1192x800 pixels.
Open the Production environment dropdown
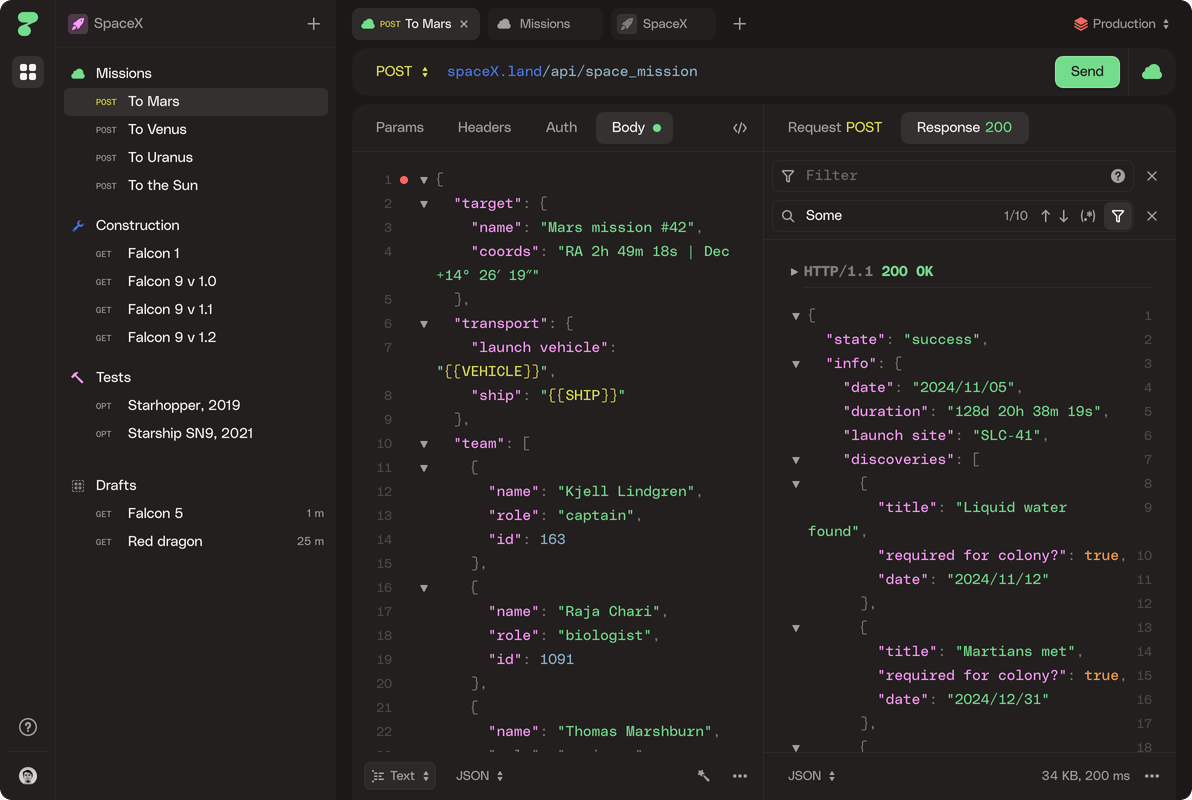tap(1120, 23)
